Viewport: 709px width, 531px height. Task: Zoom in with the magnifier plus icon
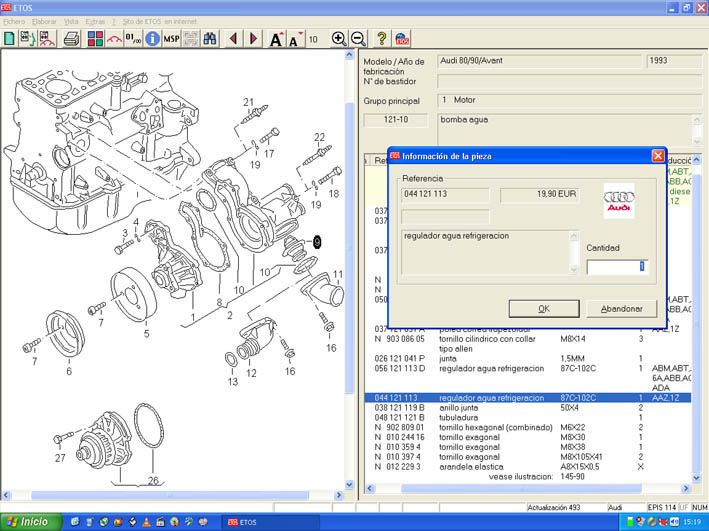tap(339, 38)
